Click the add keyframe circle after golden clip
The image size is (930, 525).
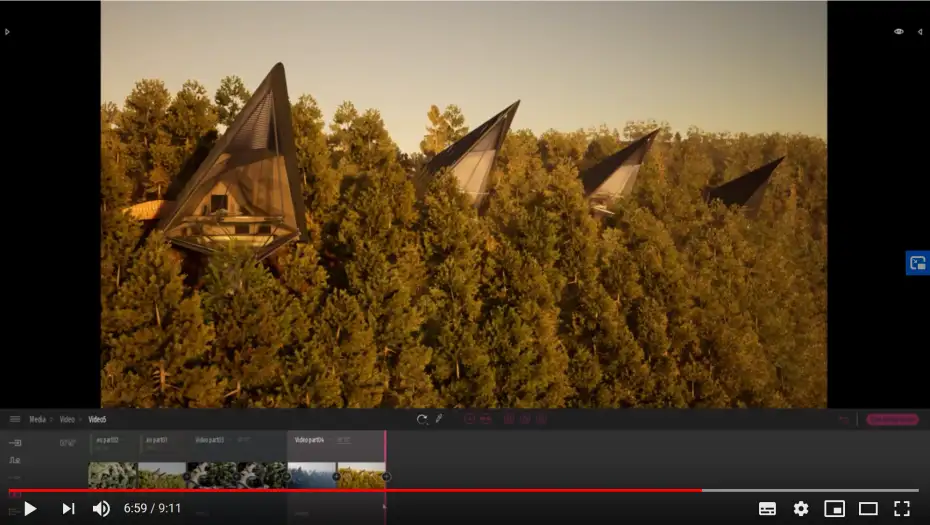coord(387,476)
